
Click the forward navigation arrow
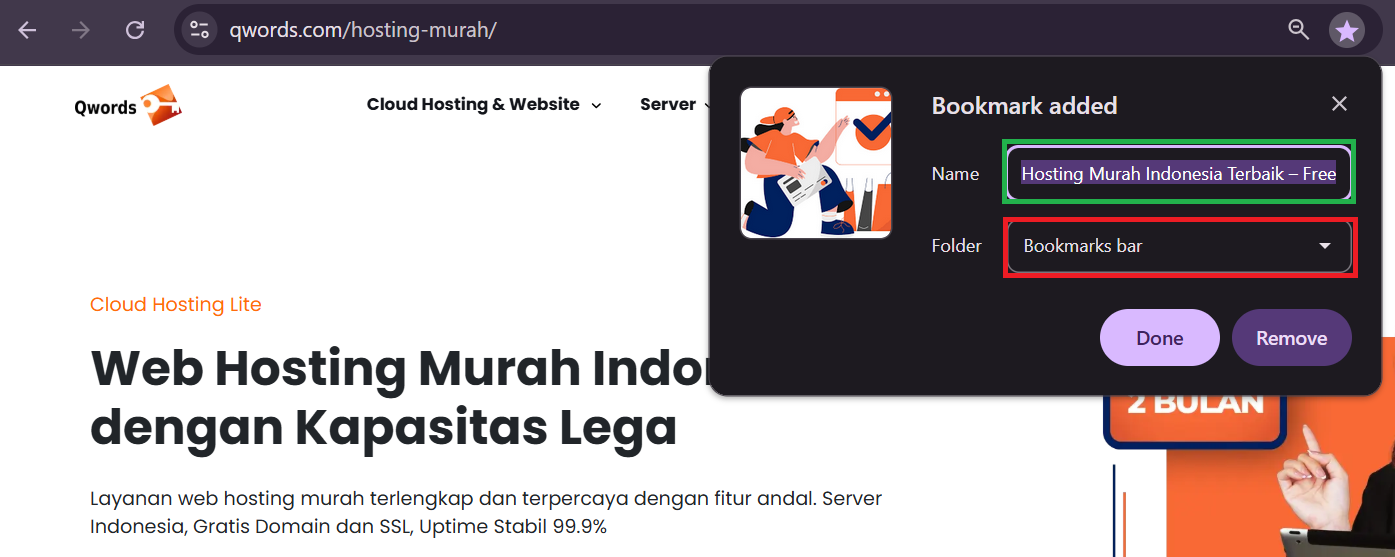point(81,30)
